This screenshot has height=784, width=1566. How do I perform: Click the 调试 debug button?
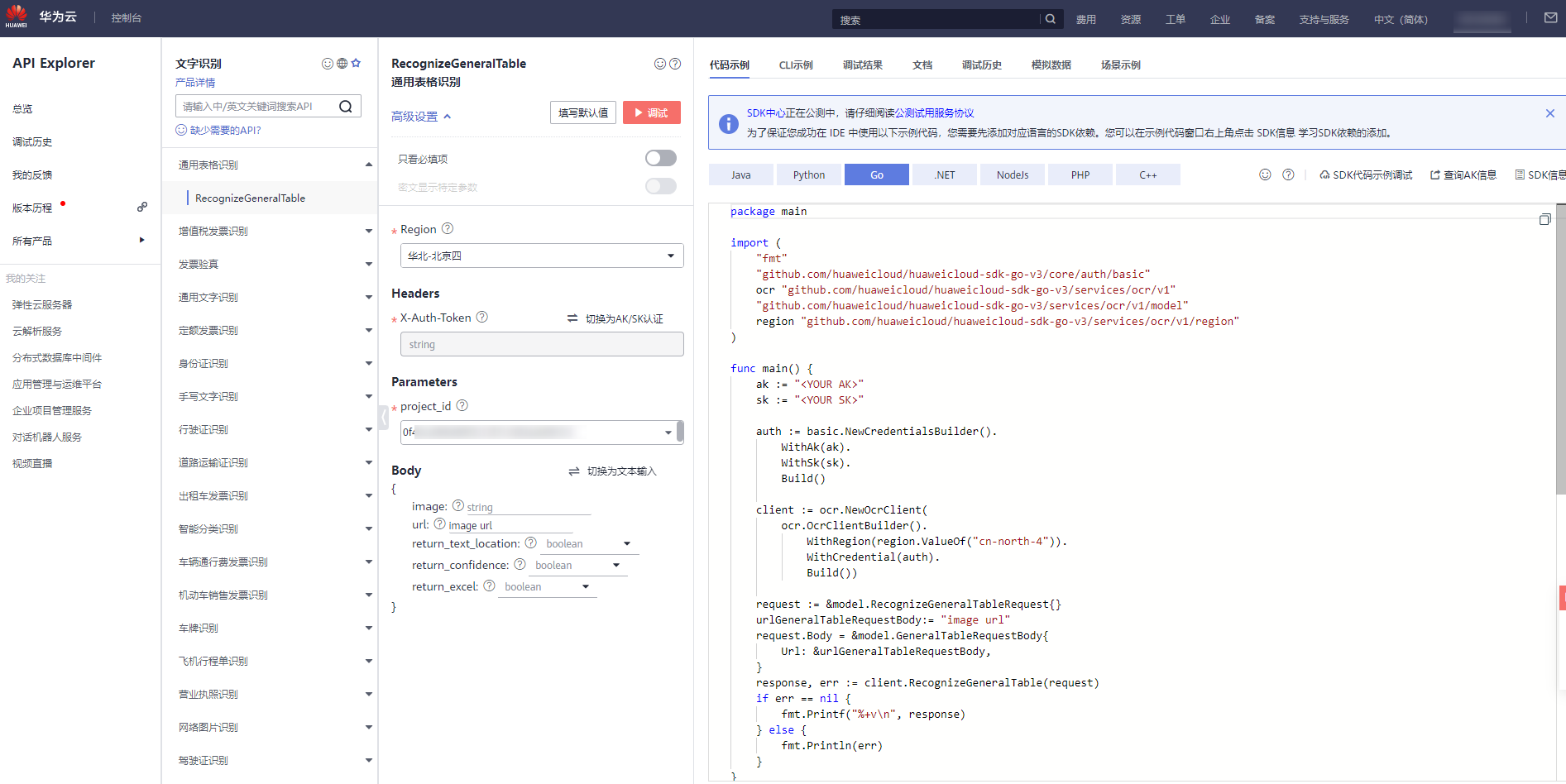[x=652, y=112]
